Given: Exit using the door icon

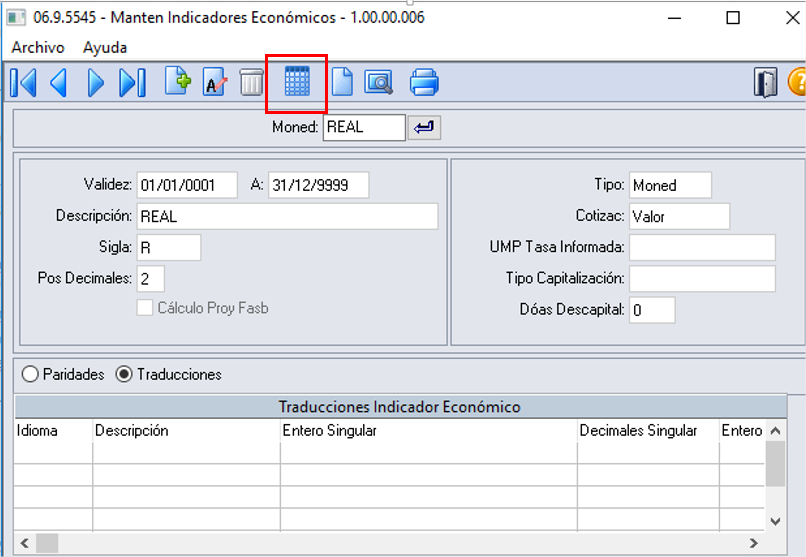Looking at the screenshot, I should pyautogui.click(x=765, y=82).
